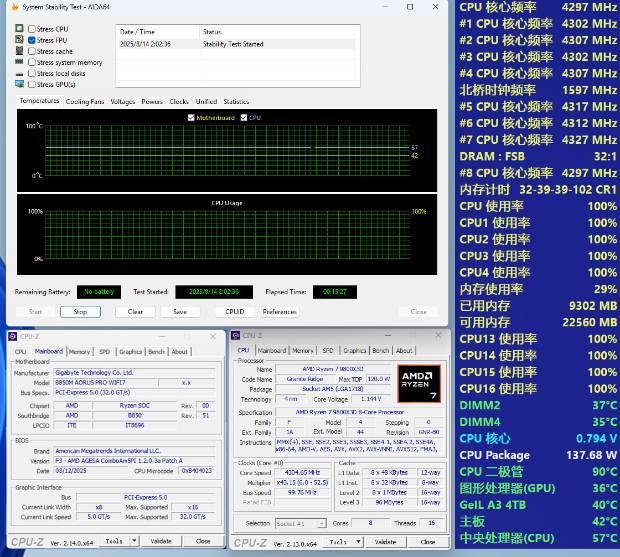Toggle the CPU temperature graph checkbox
620x557 pixels.
click(x=244, y=118)
